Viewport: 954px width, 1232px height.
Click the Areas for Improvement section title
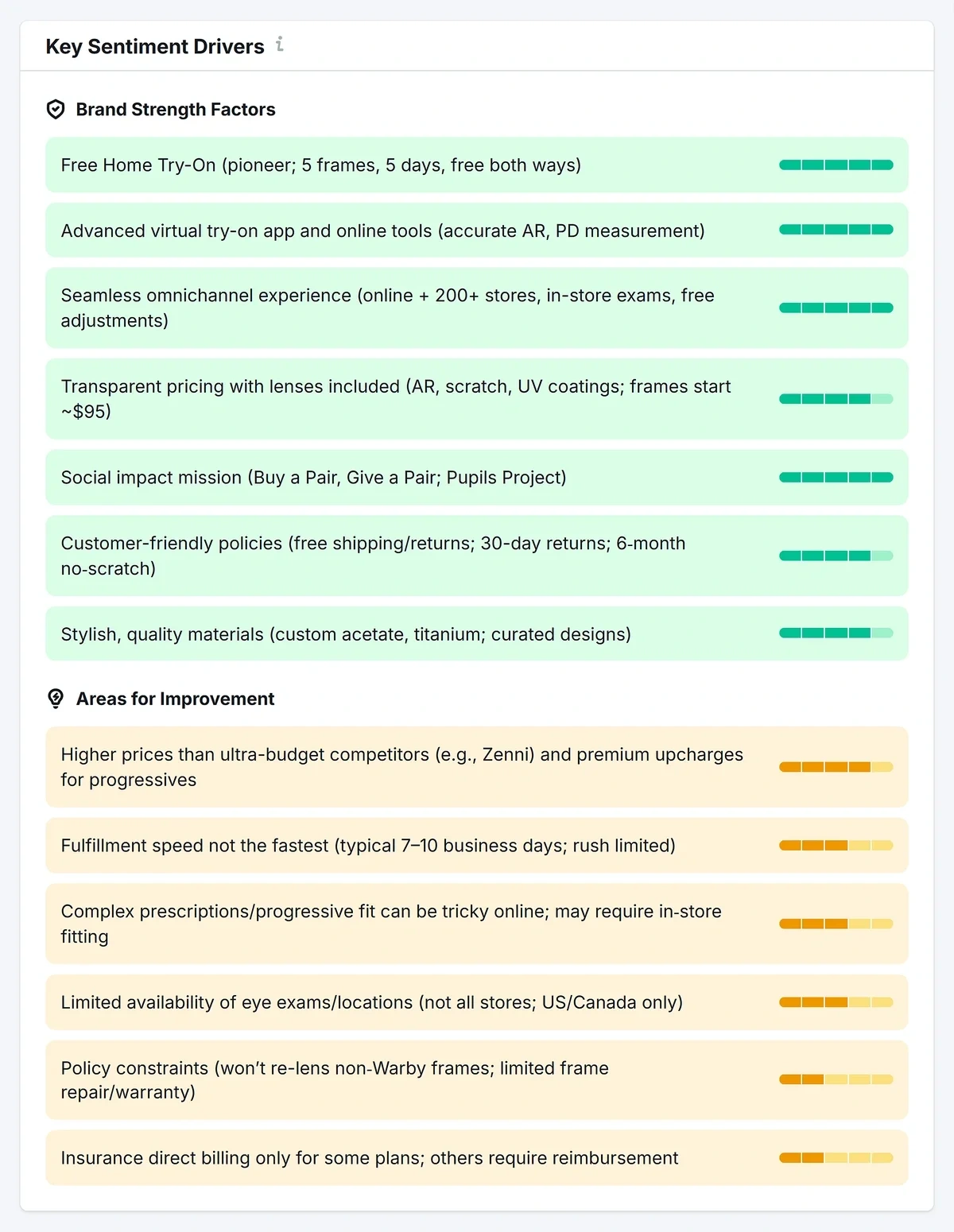tap(175, 699)
